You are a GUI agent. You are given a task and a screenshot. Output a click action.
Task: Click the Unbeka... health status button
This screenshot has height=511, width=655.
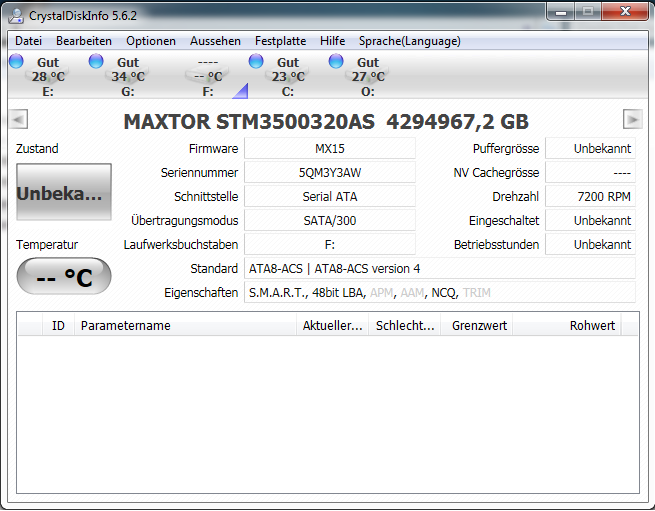(64, 192)
